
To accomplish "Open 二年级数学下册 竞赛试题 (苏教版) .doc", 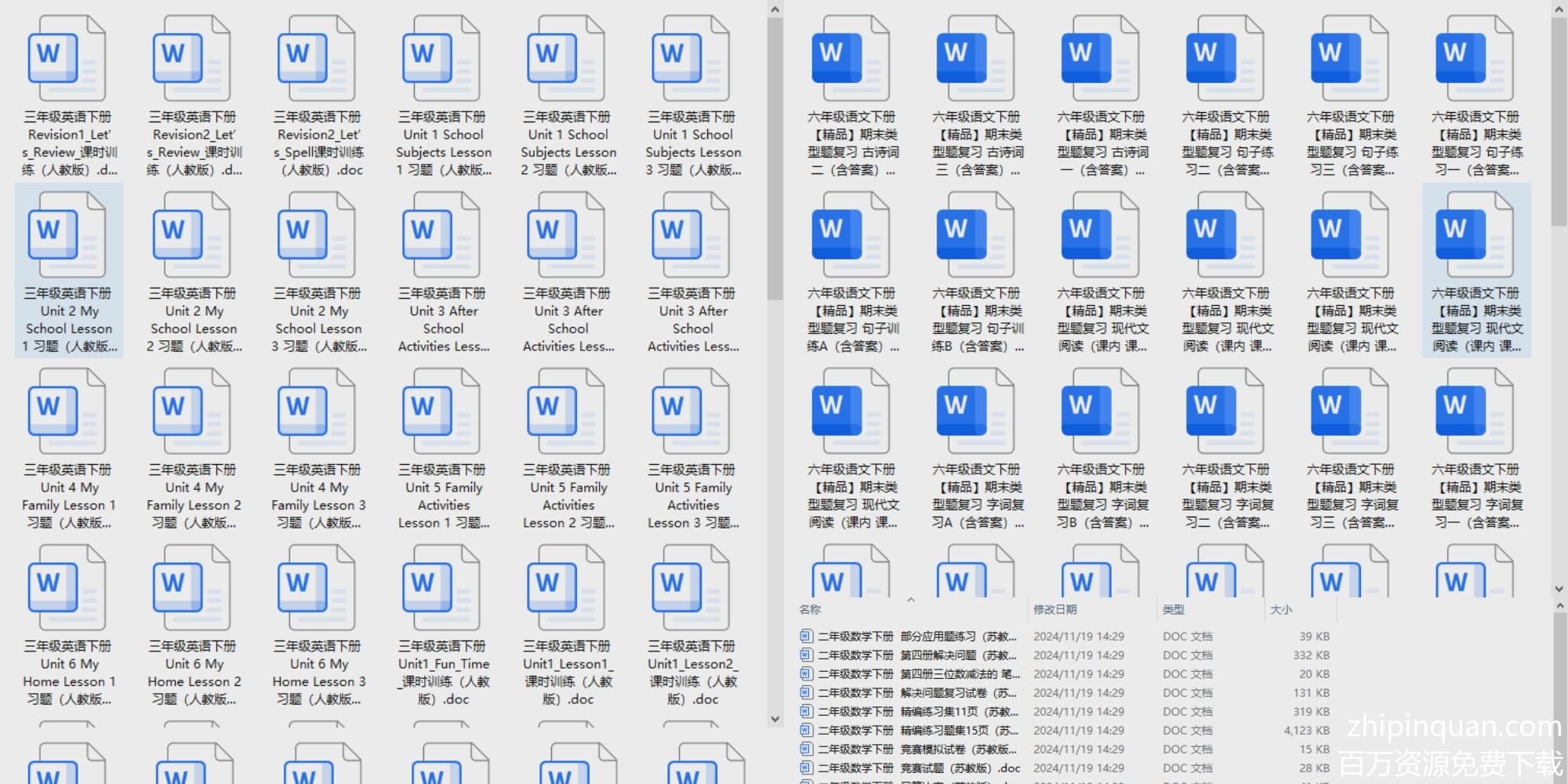I will pos(919,768).
